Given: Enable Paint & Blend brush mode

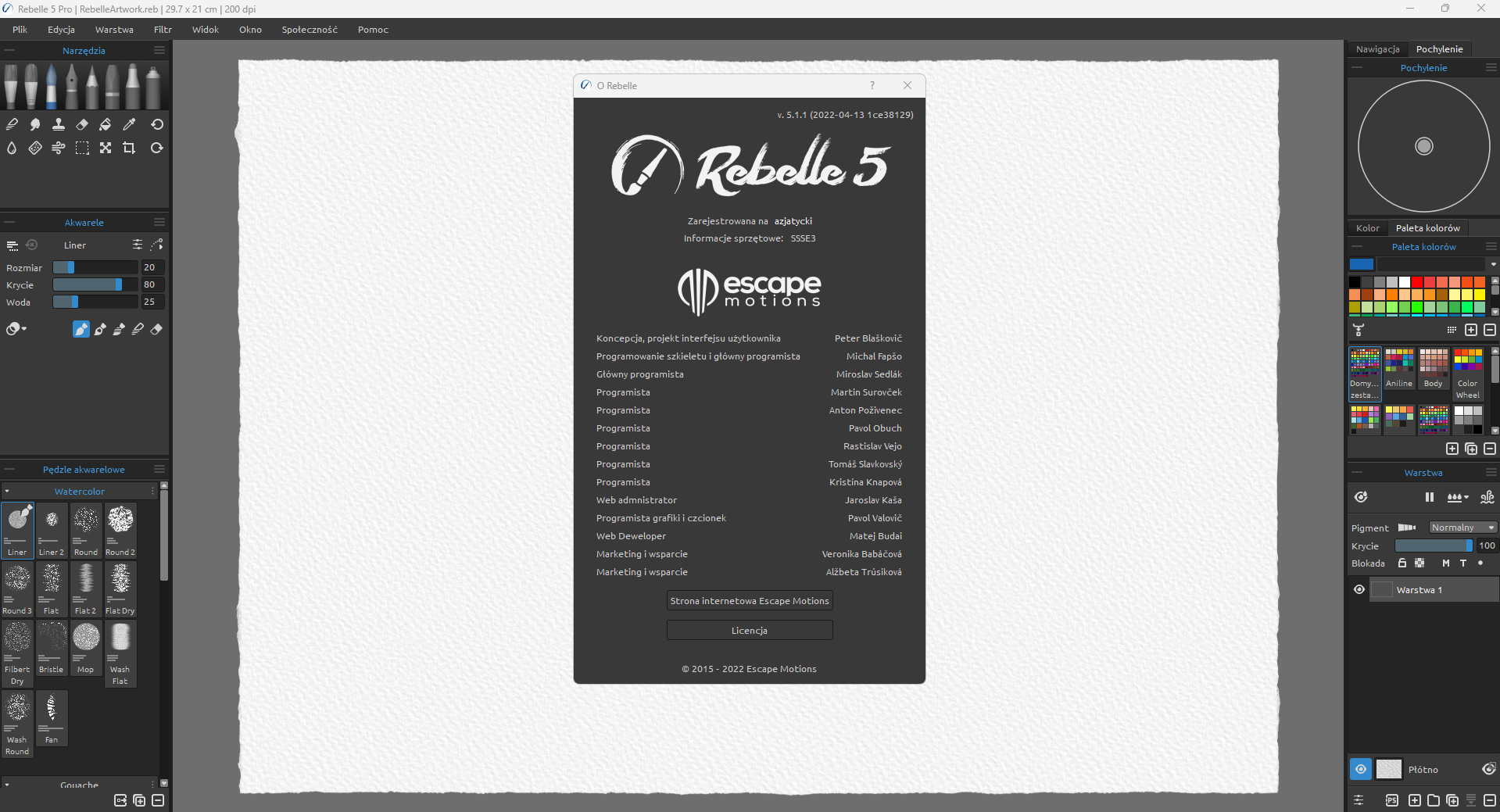Looking at the screenshot, I should pos(119,329).
